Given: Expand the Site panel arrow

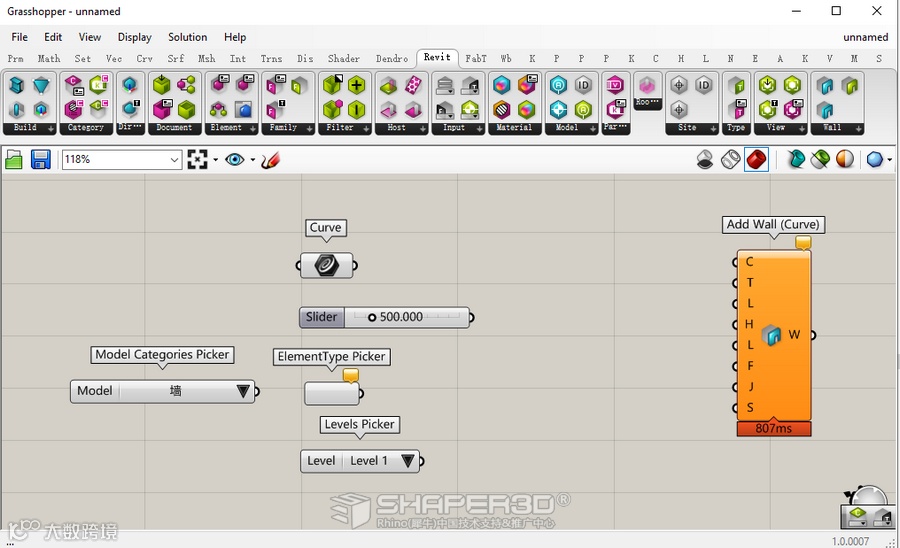Looking at the screenshot, I should (713, 129).
